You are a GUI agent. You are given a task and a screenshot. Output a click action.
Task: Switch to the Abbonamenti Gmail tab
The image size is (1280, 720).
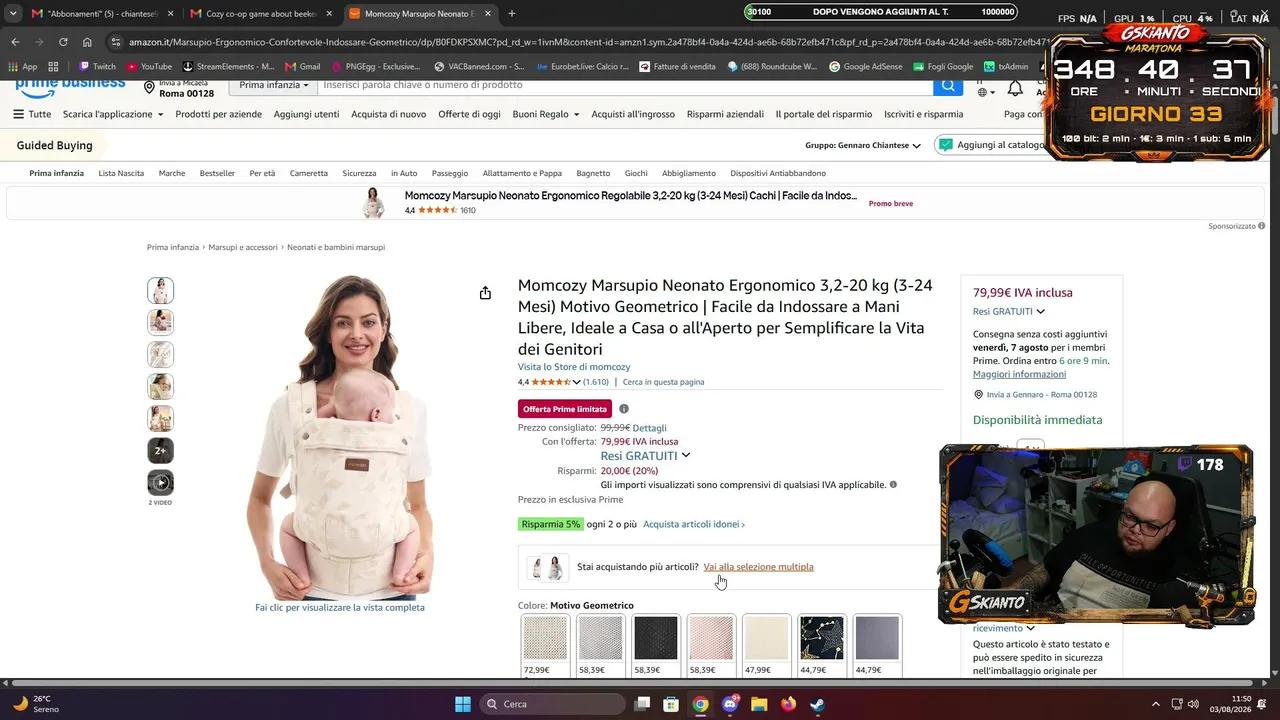click(102, 14)
